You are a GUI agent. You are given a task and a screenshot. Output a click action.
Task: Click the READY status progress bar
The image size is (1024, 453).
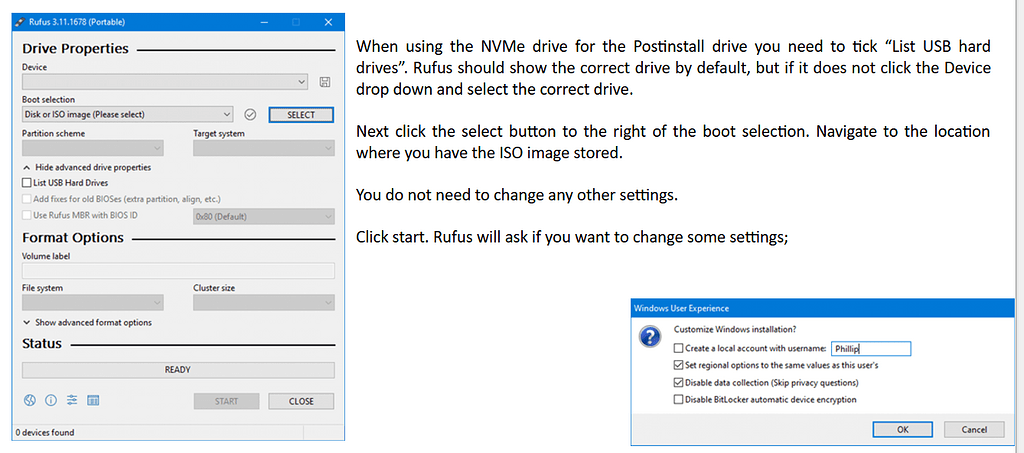178,370
